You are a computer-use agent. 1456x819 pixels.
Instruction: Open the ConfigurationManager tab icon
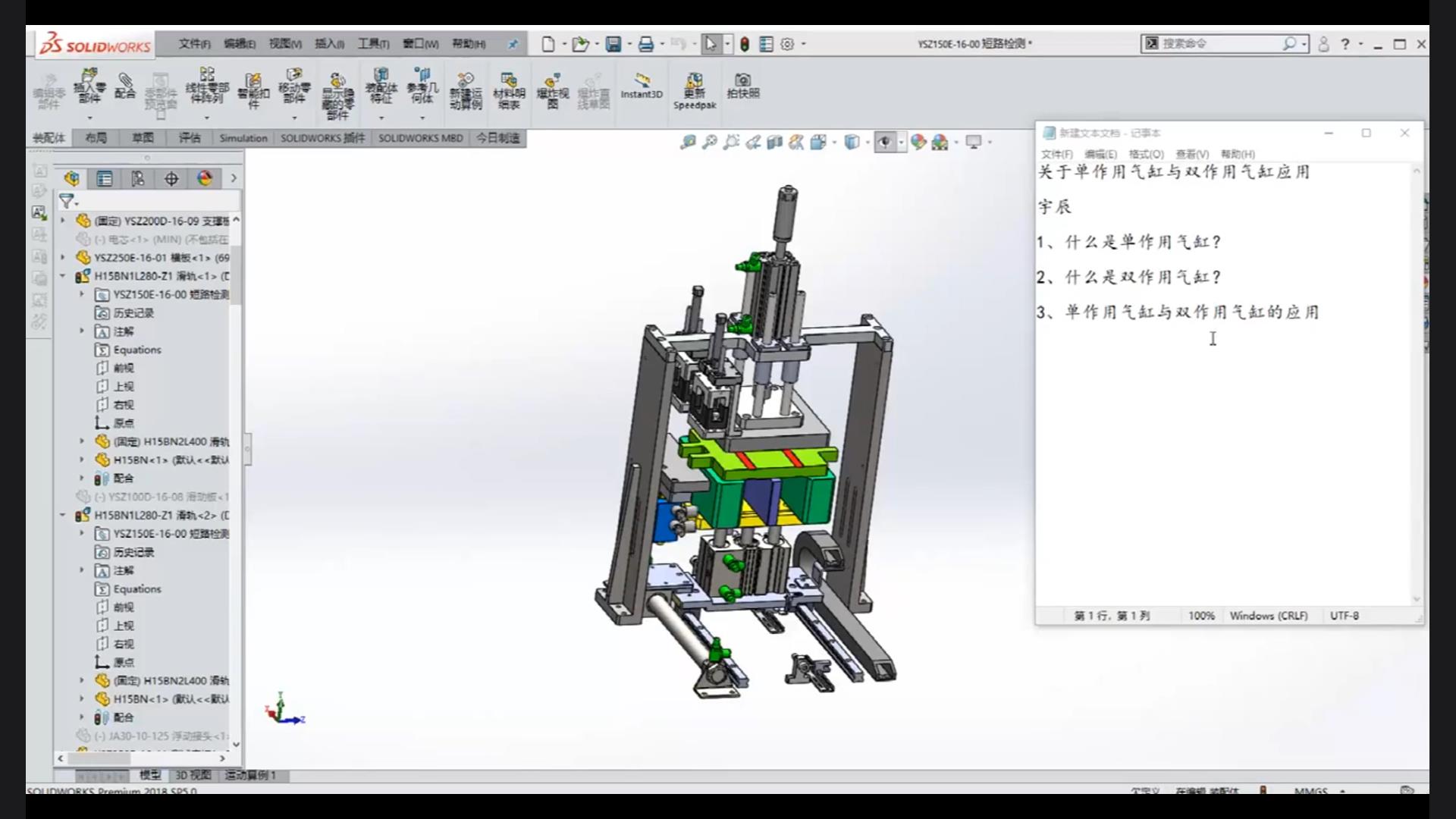[x=138, y=179]
